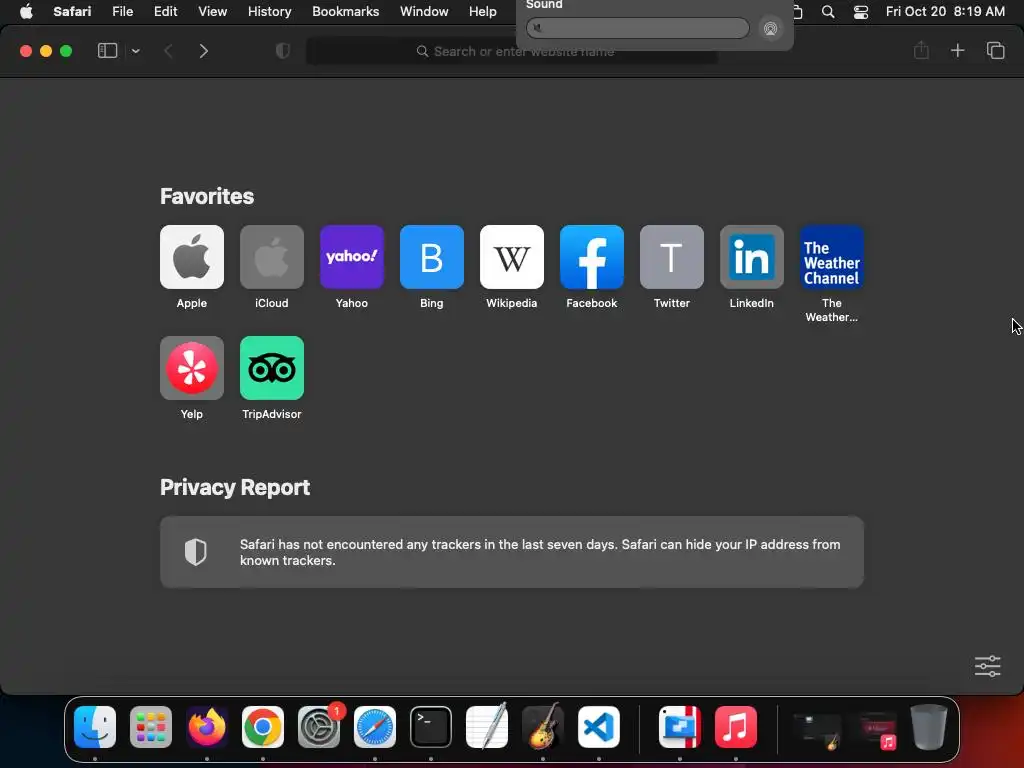Go back to the previous page
1024x768 pixels.
pyautogui.click(x=168, y=51)
